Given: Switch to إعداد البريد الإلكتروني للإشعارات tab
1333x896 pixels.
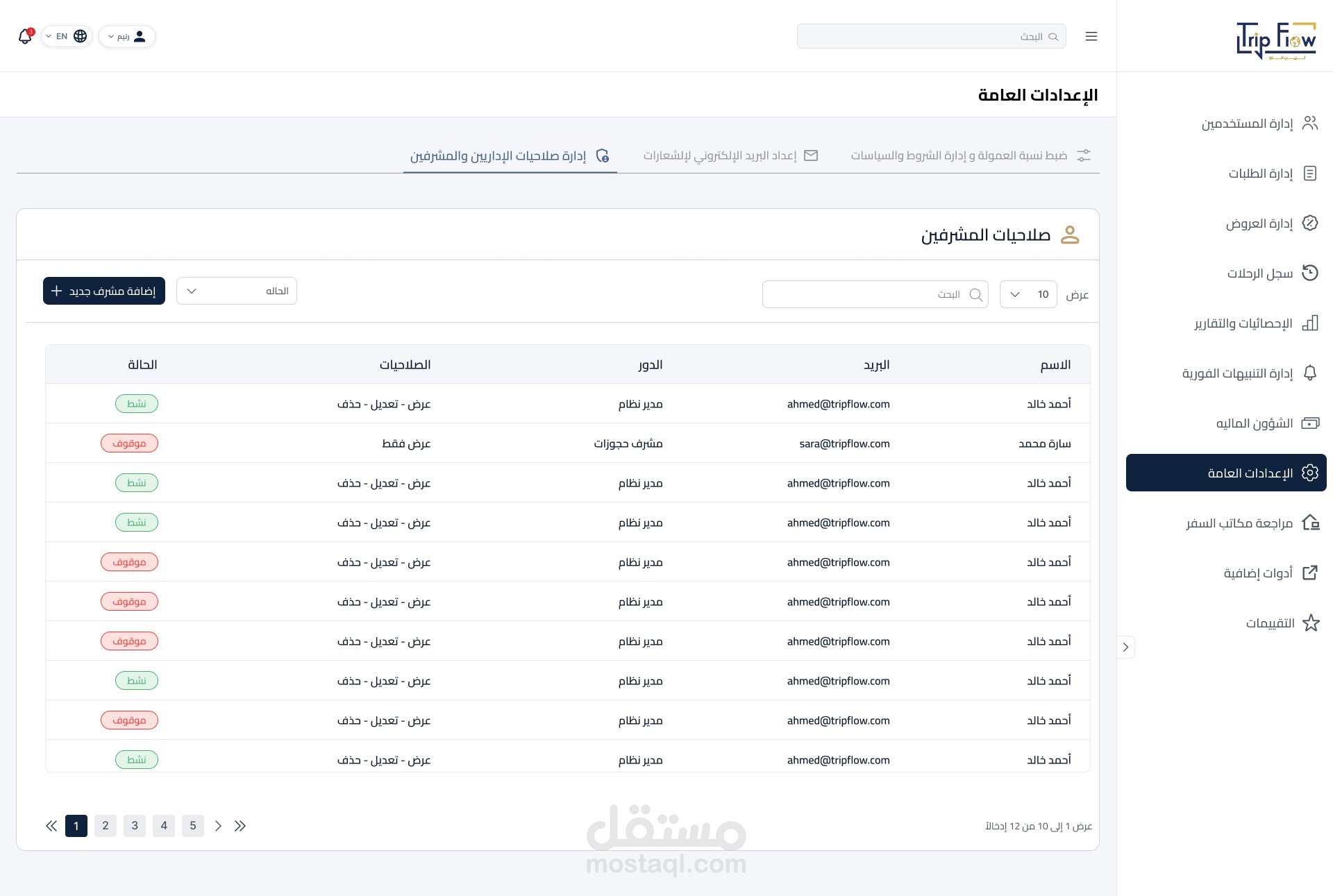Looking at the screenshot, I should click(x=730, y=155).
